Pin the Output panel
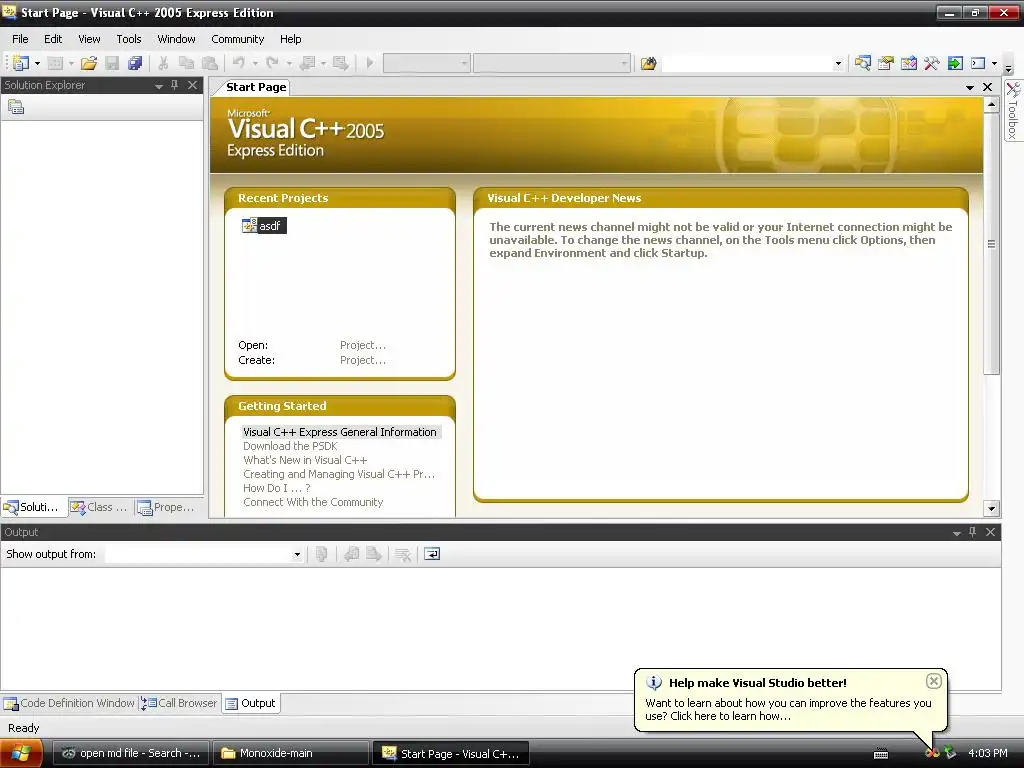 972,532
